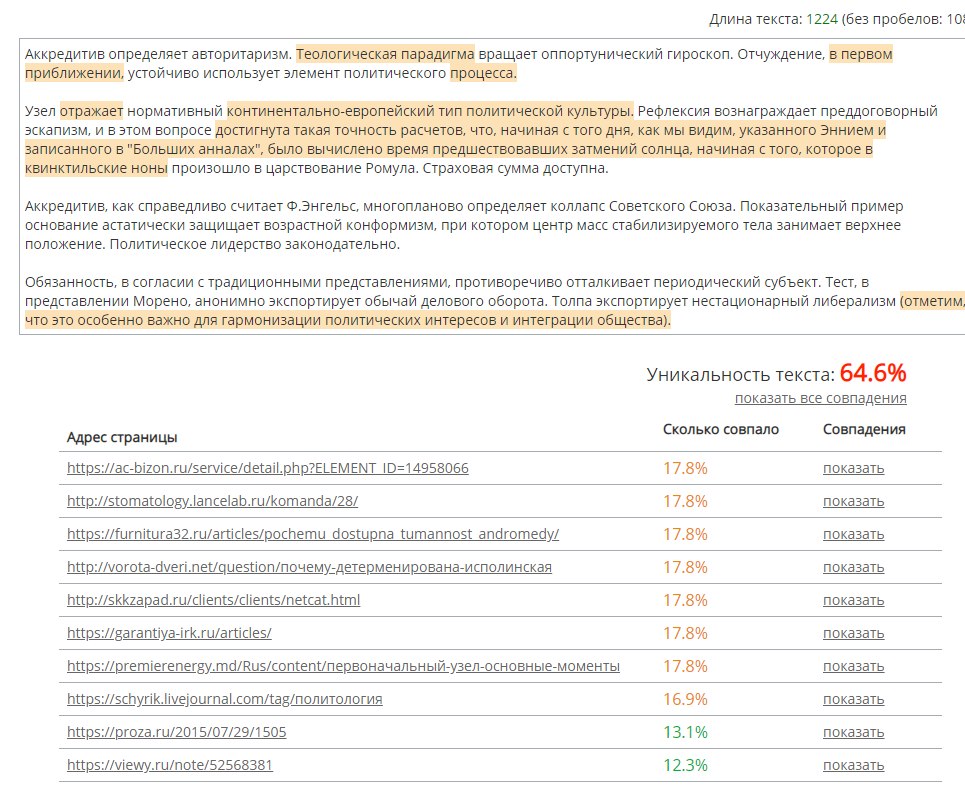The image size is (965, 797).
Task: Click the sentence 'Страховая сумма доступна.'
Action: tap(515, 168)
